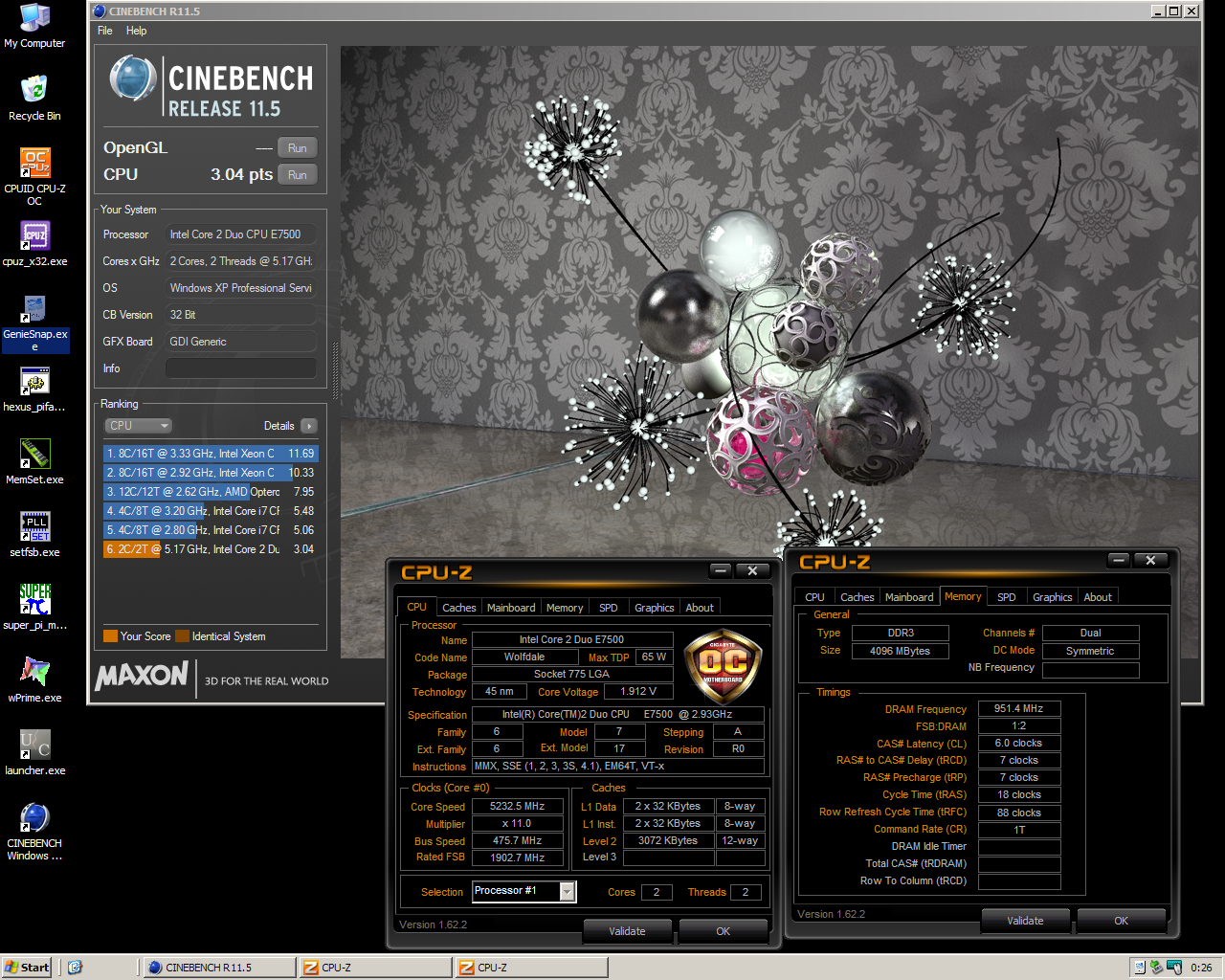Launch wPrime.exe desktop icon

(34, 680)
